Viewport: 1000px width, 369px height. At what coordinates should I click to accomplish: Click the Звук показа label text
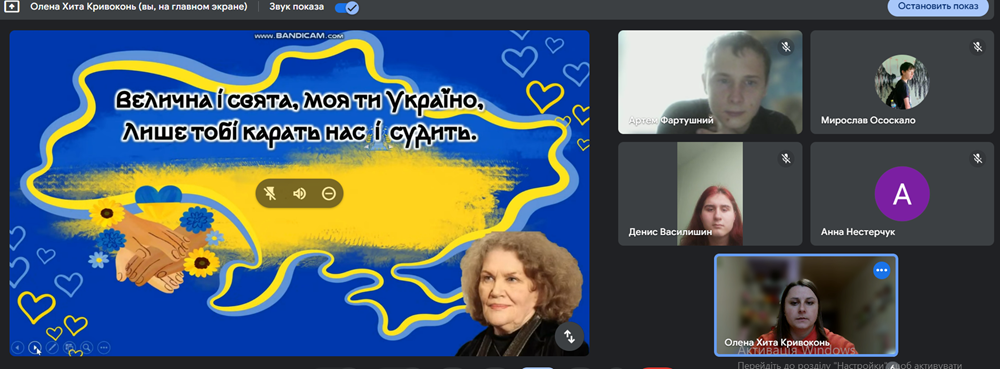[x=296, y=7]
